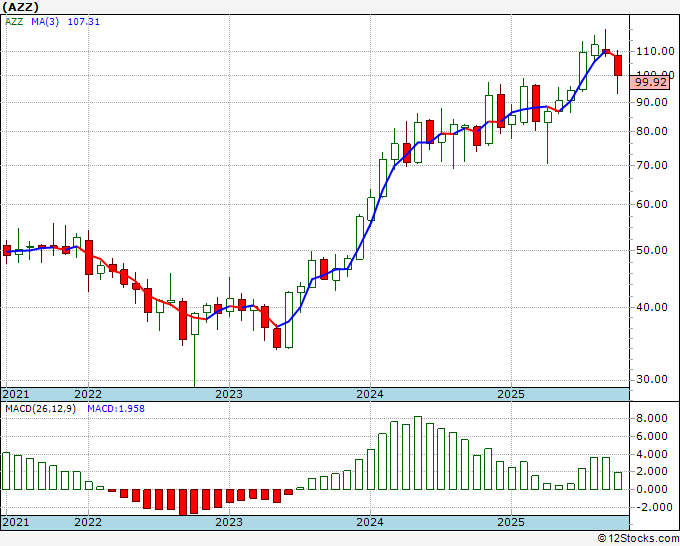Image resolution: width=680 pixels, height=546 pixels.
Task: Click the tallest MACD histogram bar in 2024
Action: pyautogui.click(x=418, y=453)
